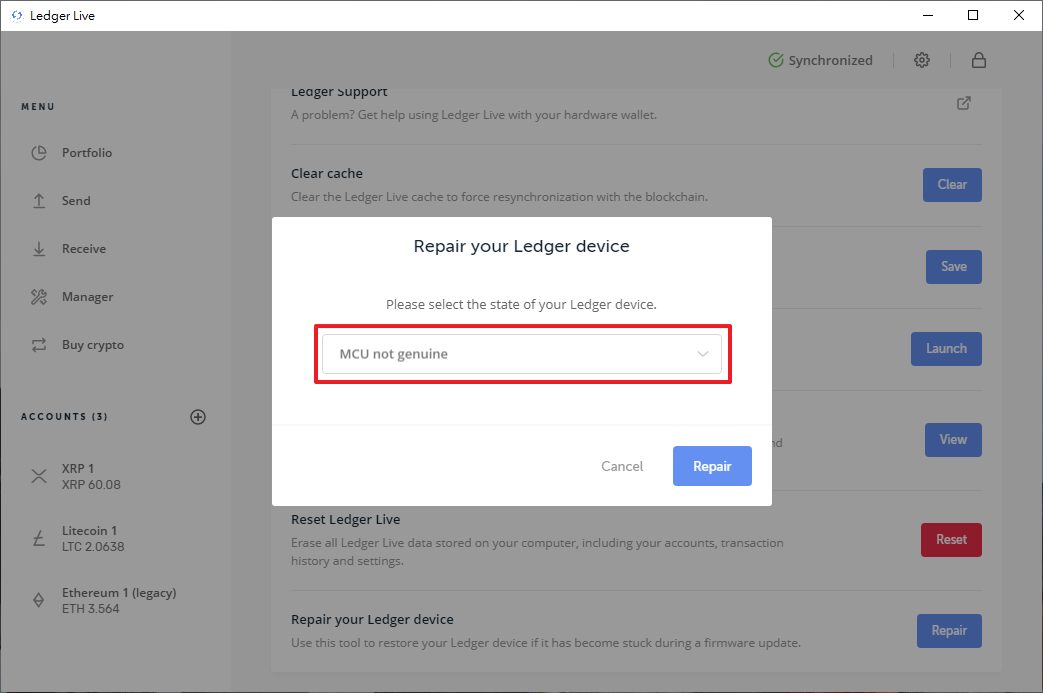Click the 'ETH 3.564' balance text
The height and width of the screenshot is (693, 1043).
click(90, 609)
